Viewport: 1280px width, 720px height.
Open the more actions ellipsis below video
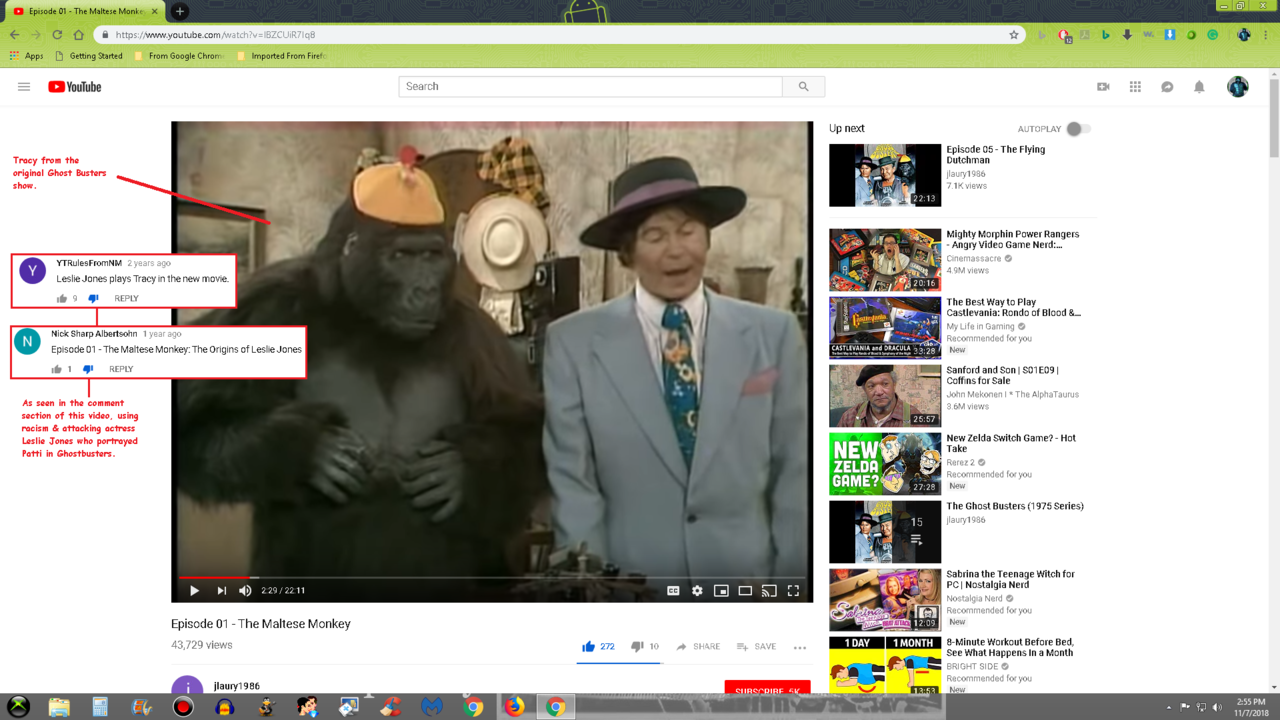point(800,647)
